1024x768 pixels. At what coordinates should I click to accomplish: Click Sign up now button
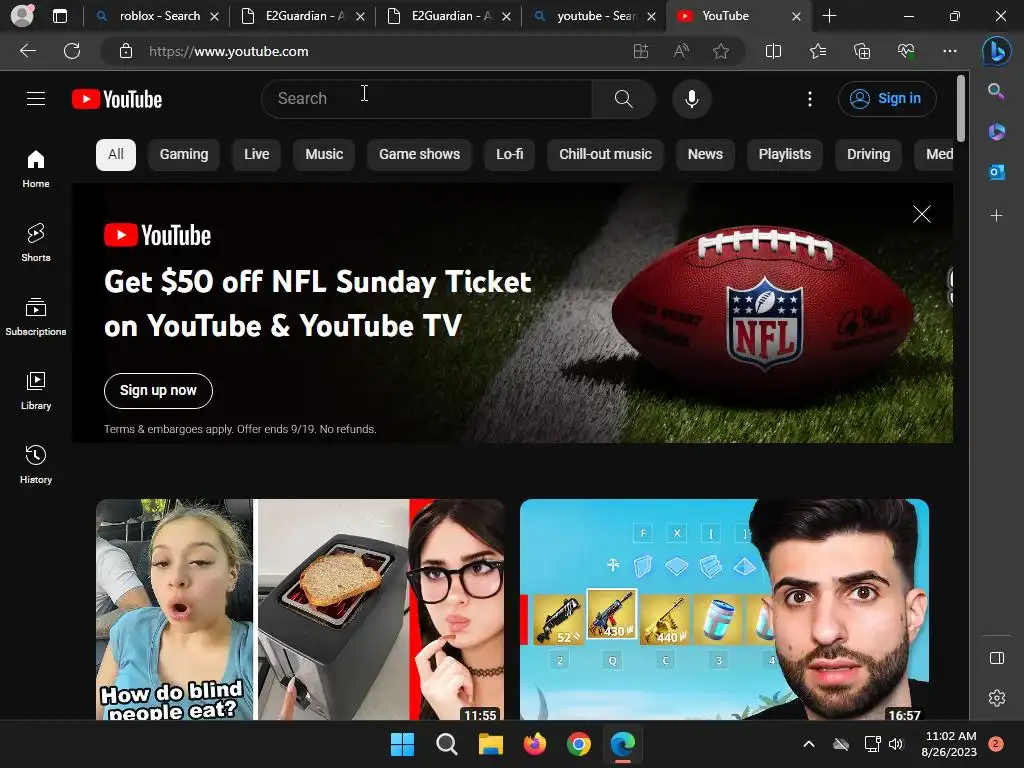coord(158,391)
